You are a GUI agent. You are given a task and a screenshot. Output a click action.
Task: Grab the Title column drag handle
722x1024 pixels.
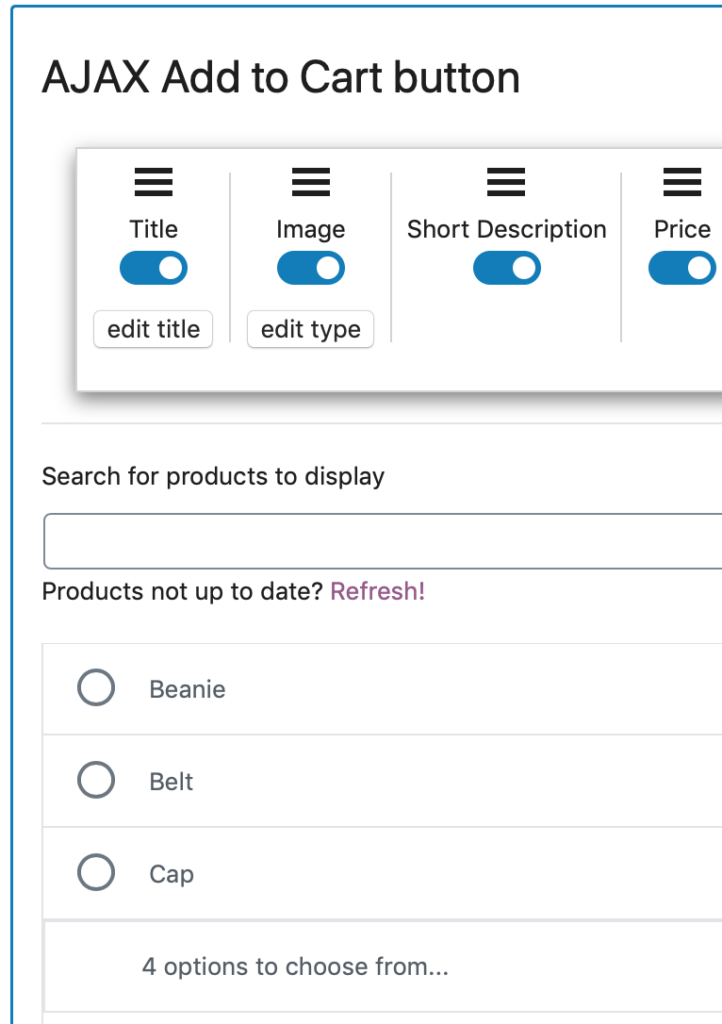pyautogui.click(x=153, y=182)
